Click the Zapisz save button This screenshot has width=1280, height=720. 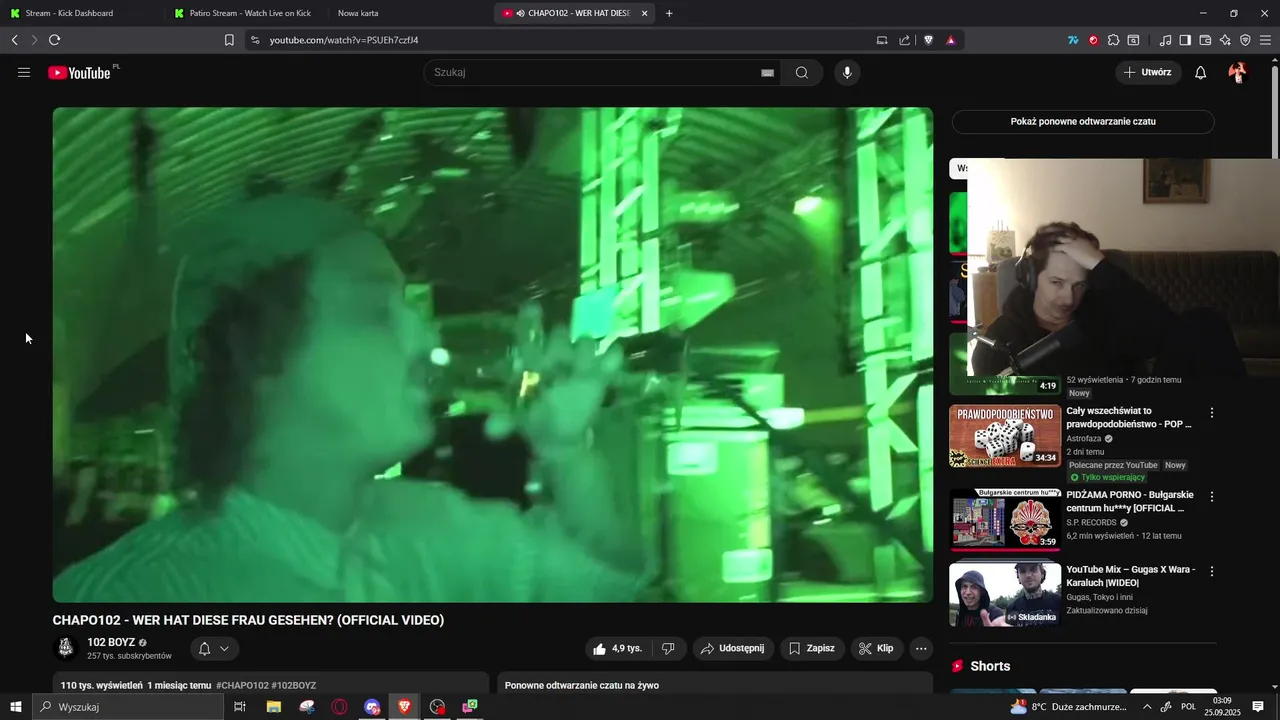tap(812, 649)
